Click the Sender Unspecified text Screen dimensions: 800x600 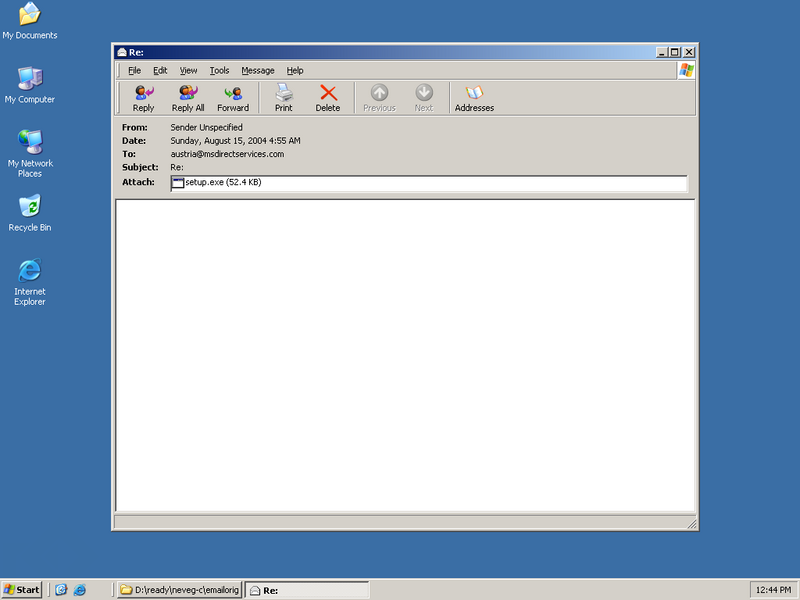(206, 128)
